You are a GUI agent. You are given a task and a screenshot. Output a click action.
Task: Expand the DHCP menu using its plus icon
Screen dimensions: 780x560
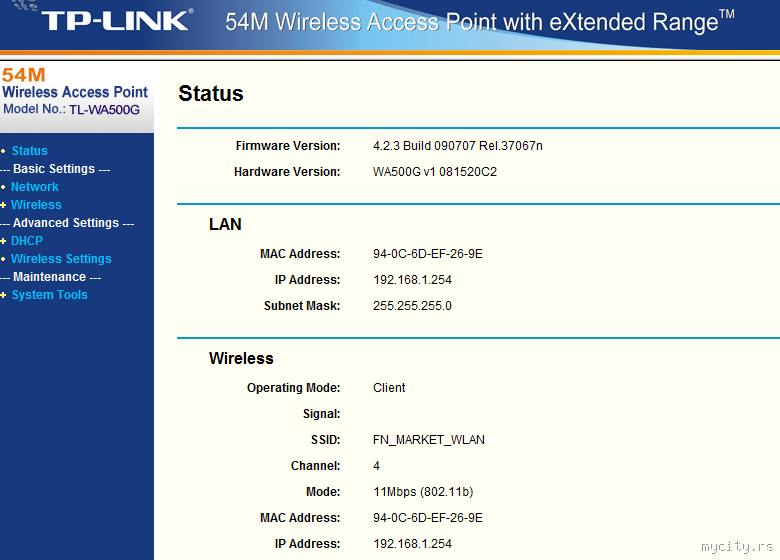pos(4,241)
